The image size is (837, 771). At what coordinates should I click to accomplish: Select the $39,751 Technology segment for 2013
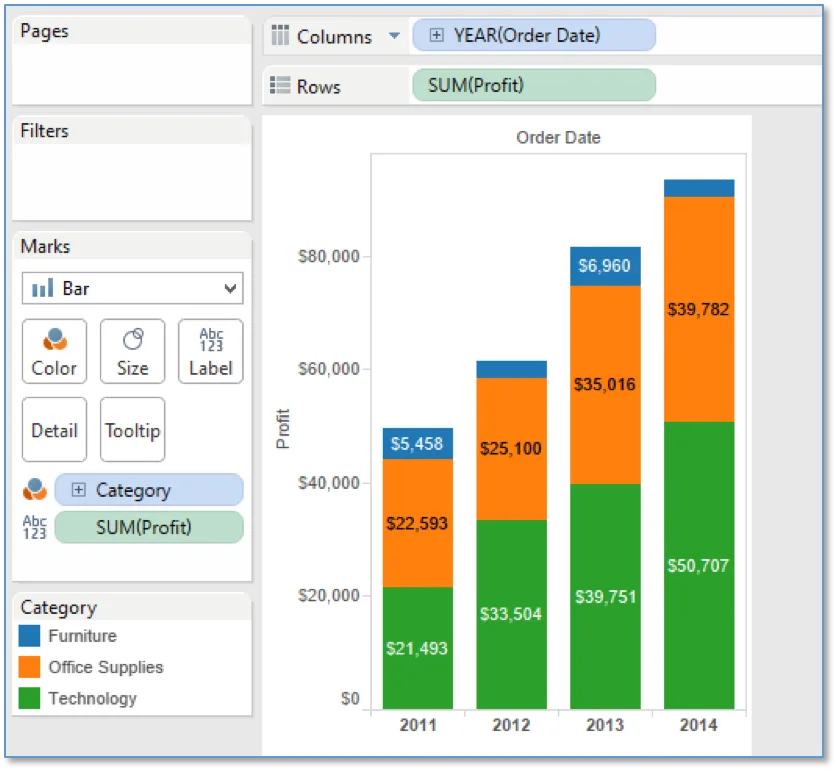pos(605,596)
